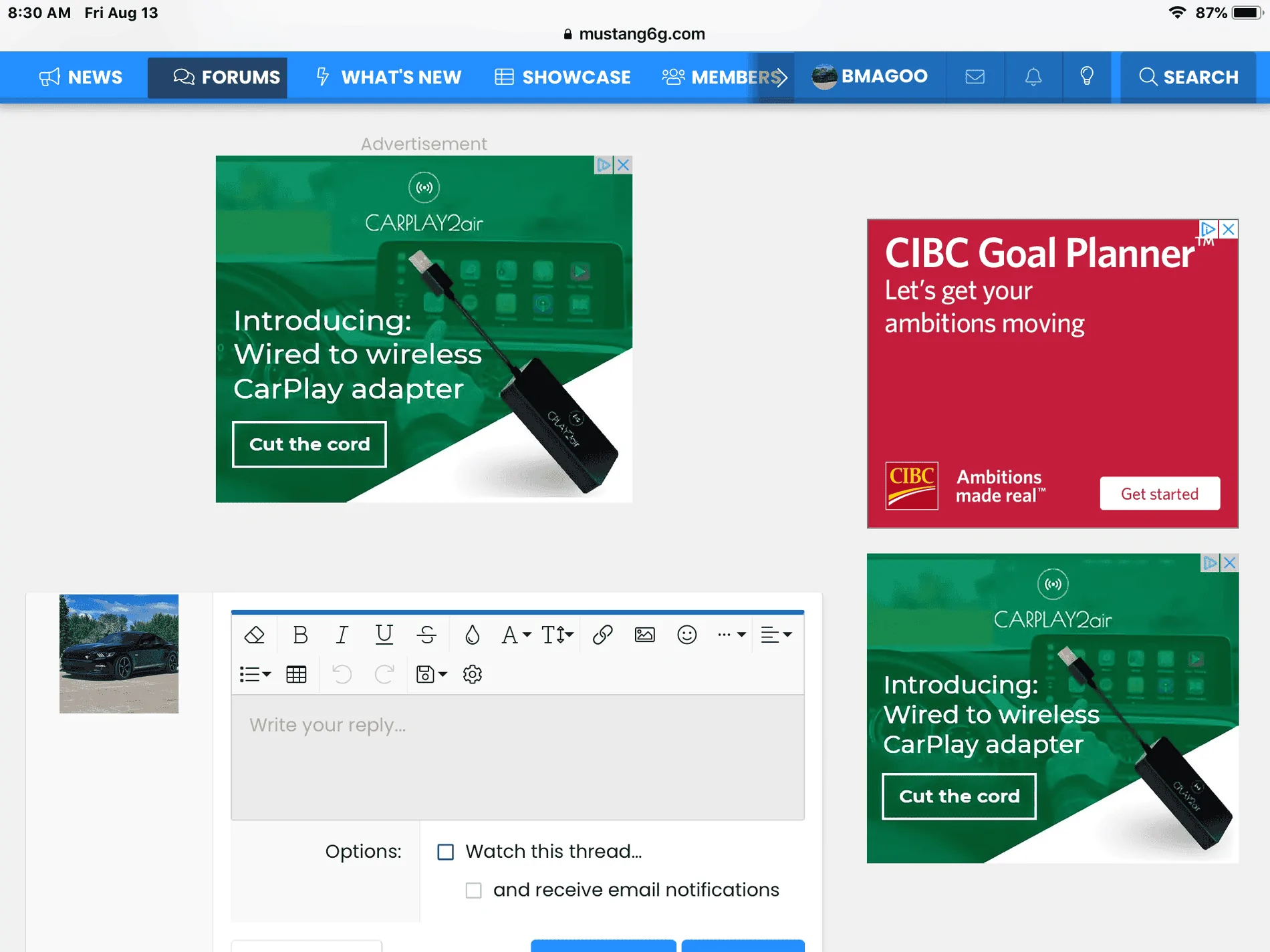Open the smilies emoji picker

(687, 635)
